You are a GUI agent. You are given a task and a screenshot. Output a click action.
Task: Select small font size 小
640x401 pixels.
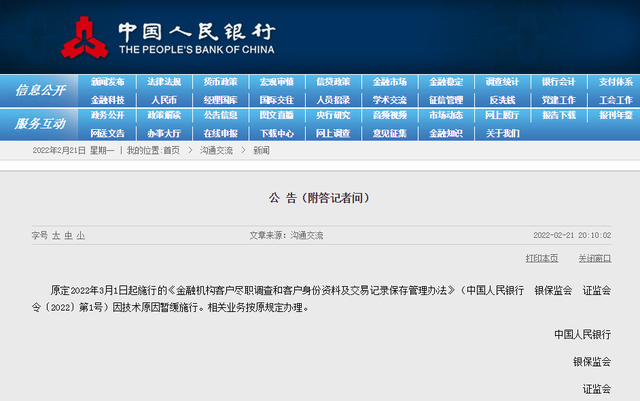point(80,235)
